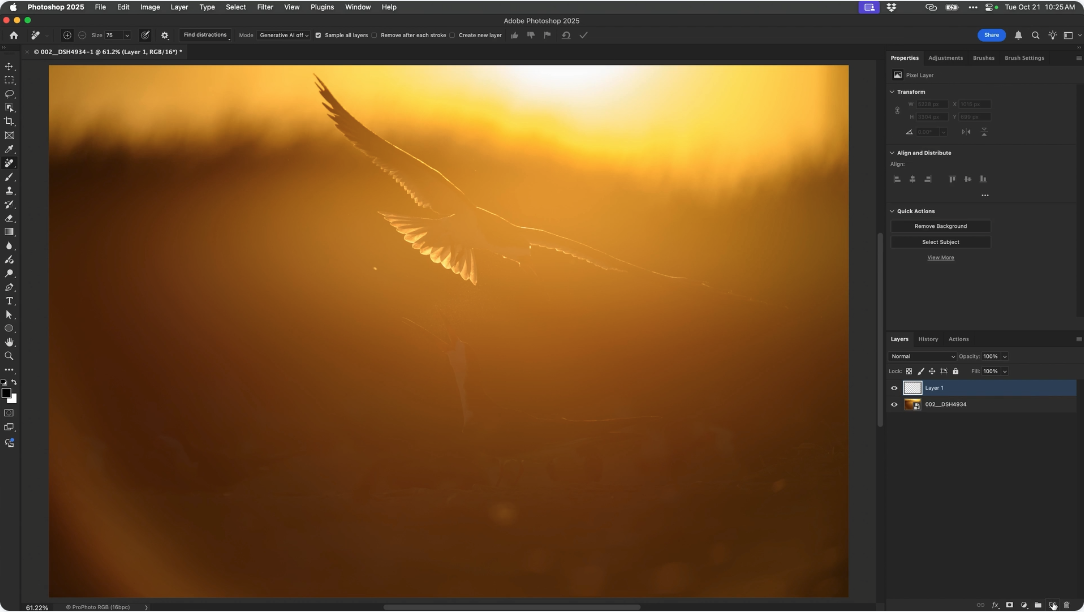1084x612 pixels.
Task: Select the Move tool
Action: point(9,66)
